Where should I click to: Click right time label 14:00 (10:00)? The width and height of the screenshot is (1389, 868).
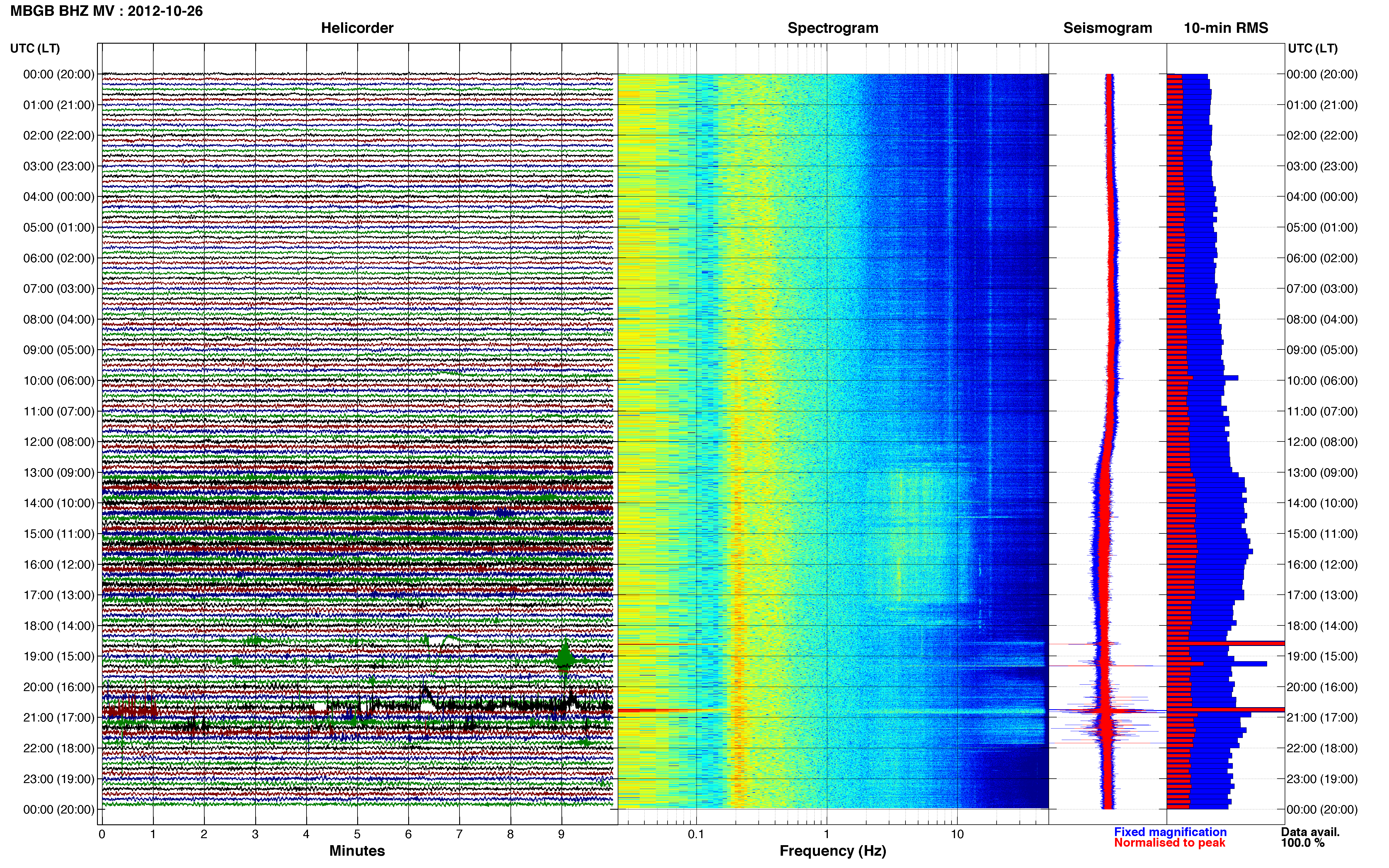(1322, 504)
